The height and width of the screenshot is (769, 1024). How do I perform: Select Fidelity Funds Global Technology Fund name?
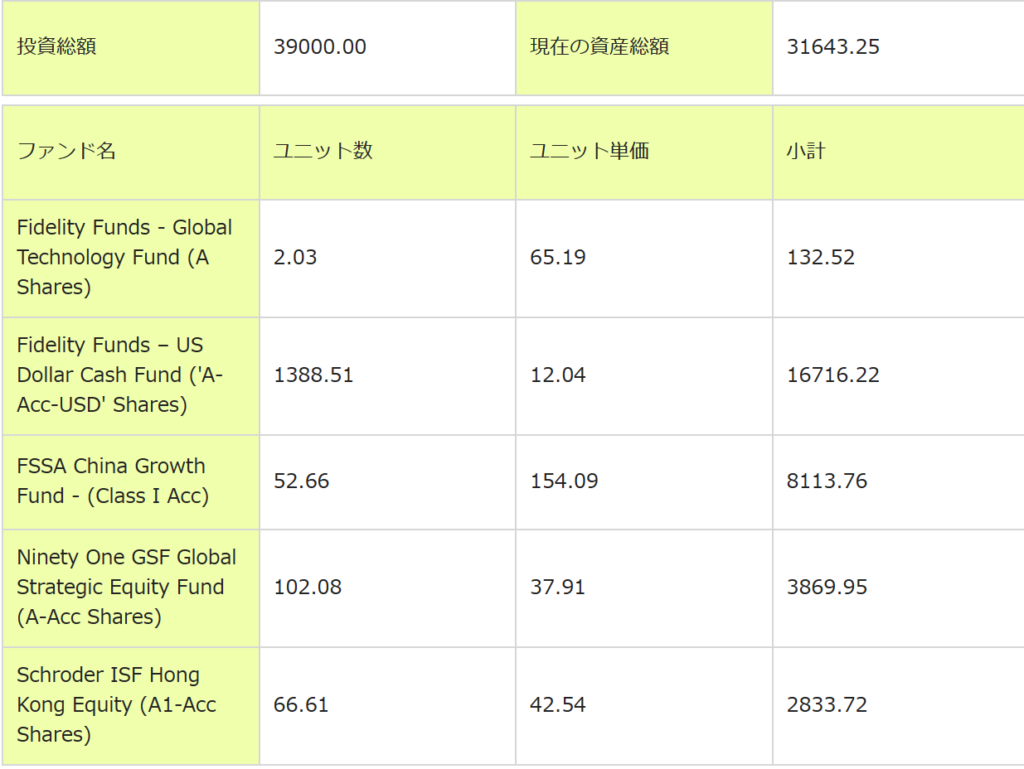tap(124, 257)
